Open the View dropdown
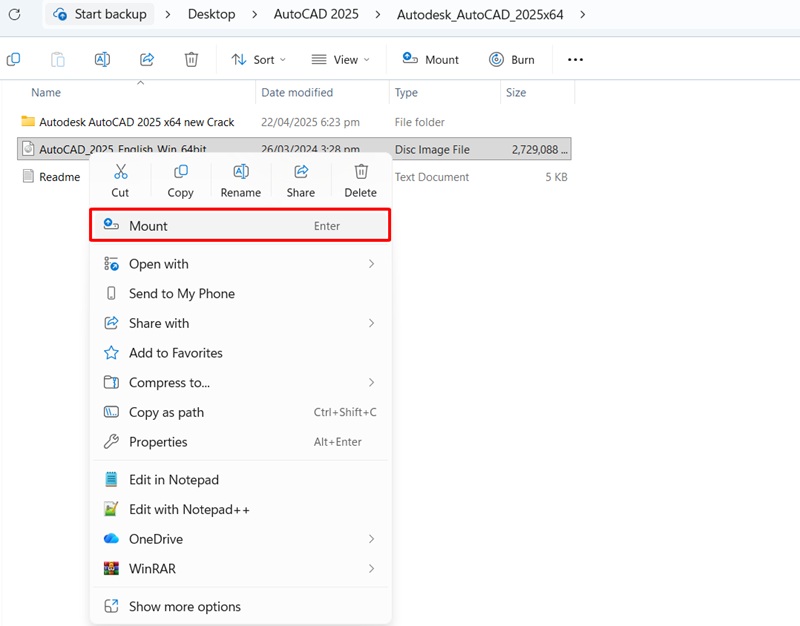This screenshot has width=800, height=626. (340, 59)
